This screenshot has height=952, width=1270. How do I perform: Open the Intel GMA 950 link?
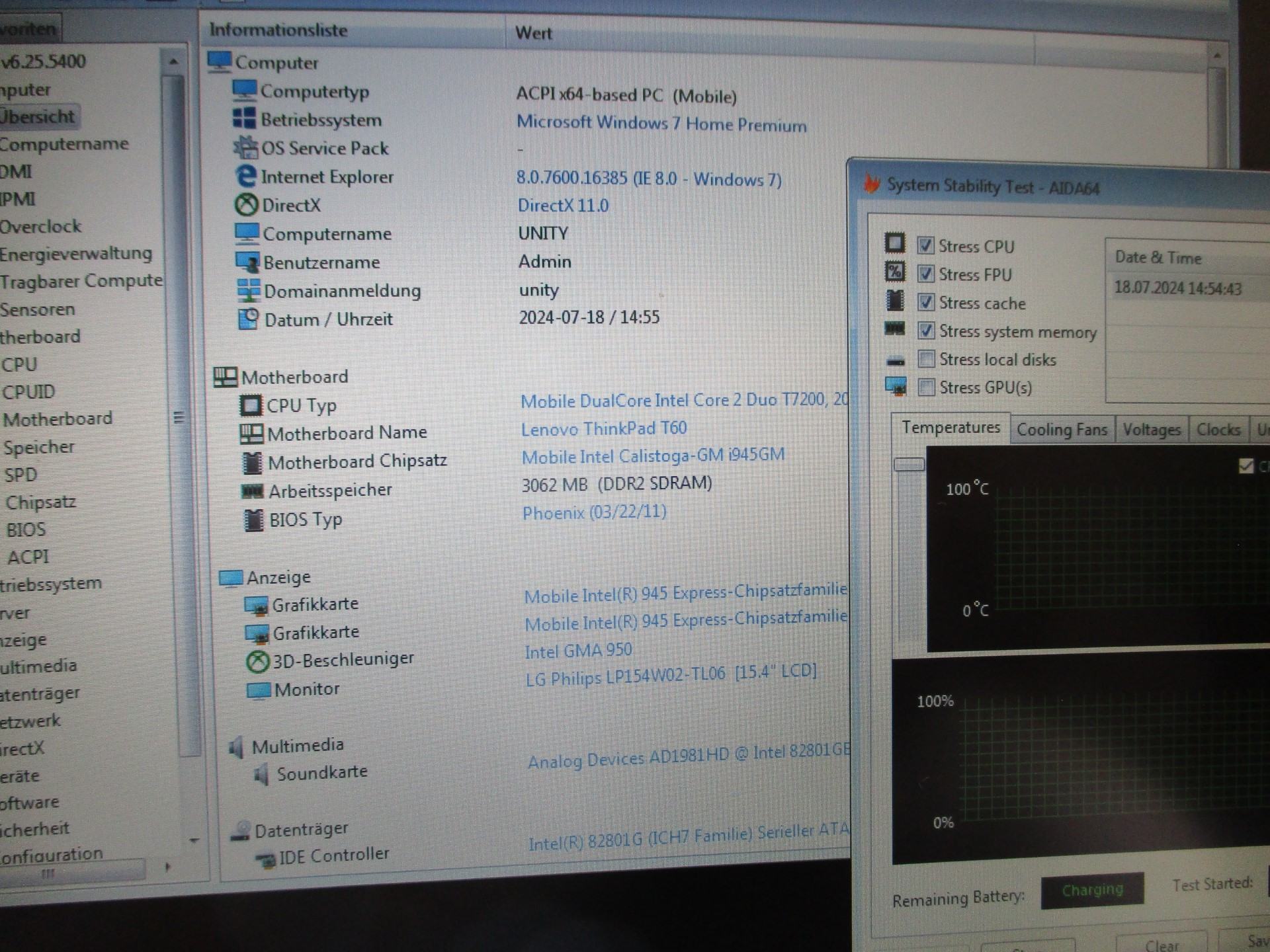click(x=578, y=651)
